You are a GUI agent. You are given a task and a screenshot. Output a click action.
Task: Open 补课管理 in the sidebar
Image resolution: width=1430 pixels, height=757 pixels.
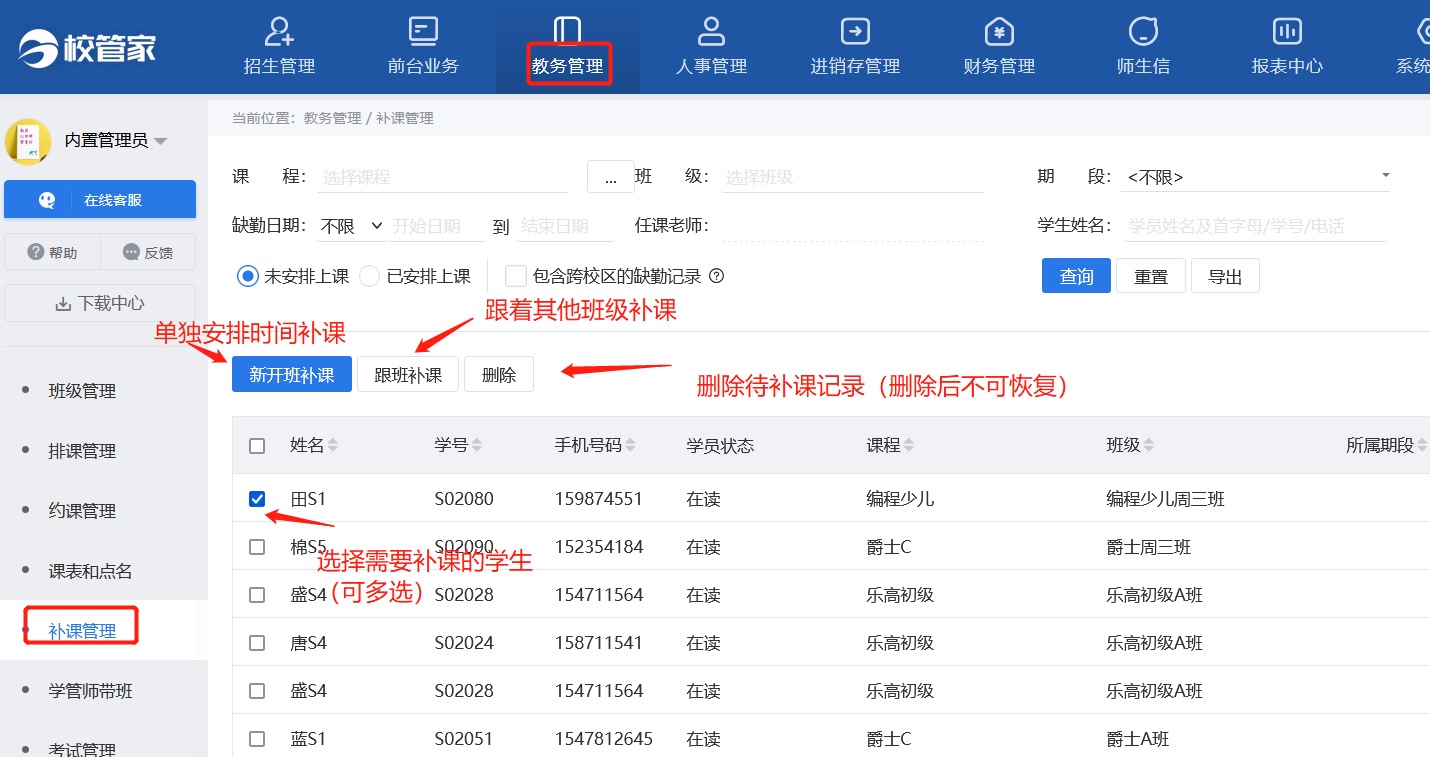(82, 631)
